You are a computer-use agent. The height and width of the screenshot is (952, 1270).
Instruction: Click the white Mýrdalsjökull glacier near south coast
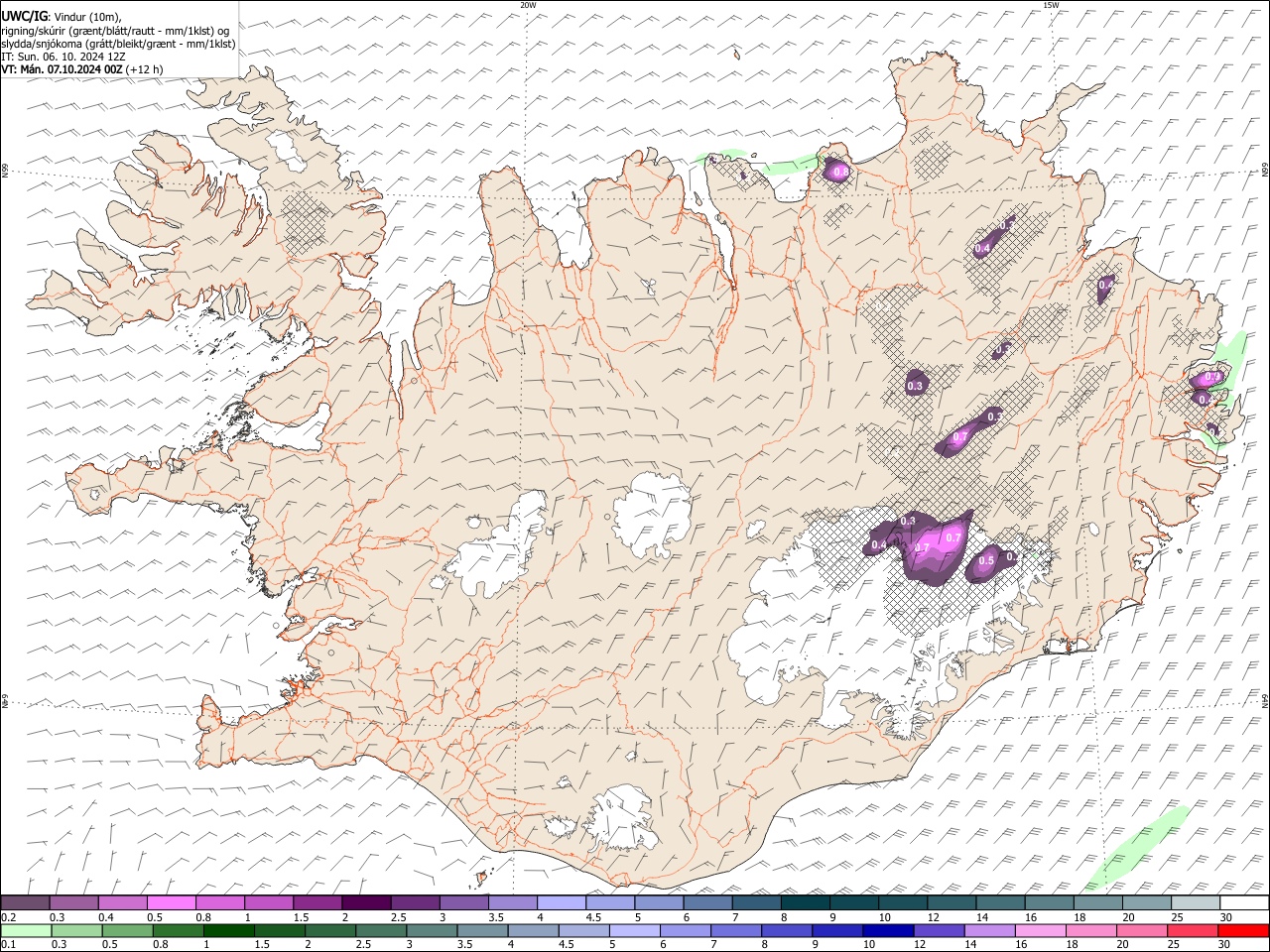622,820
